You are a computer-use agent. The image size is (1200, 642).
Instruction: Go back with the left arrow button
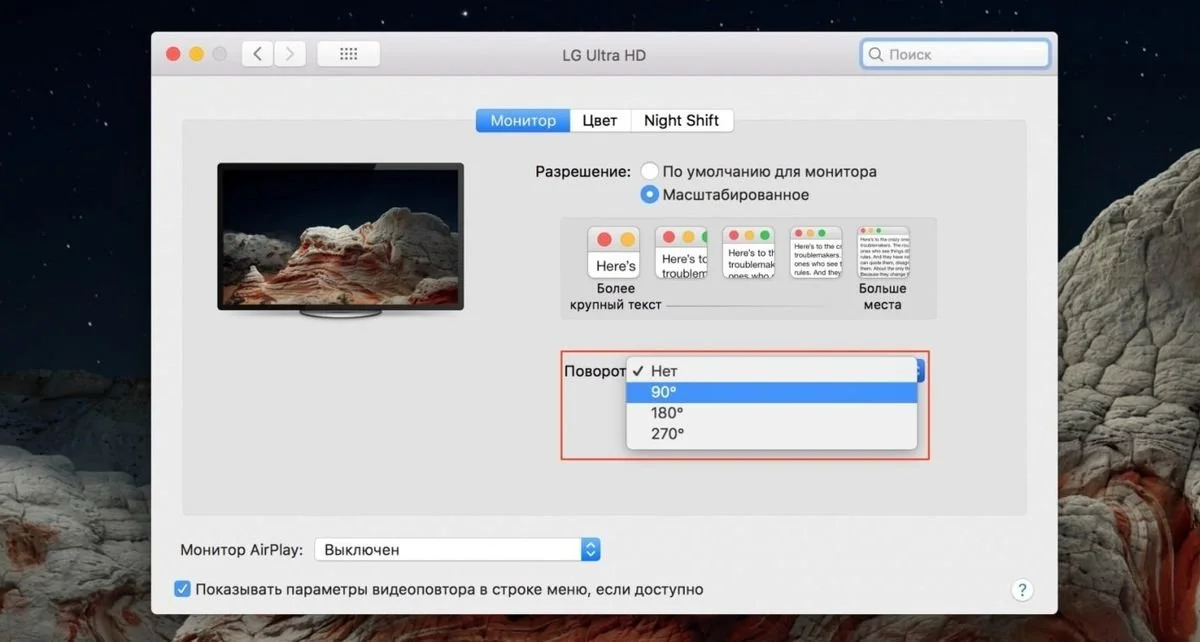(258, 54)
